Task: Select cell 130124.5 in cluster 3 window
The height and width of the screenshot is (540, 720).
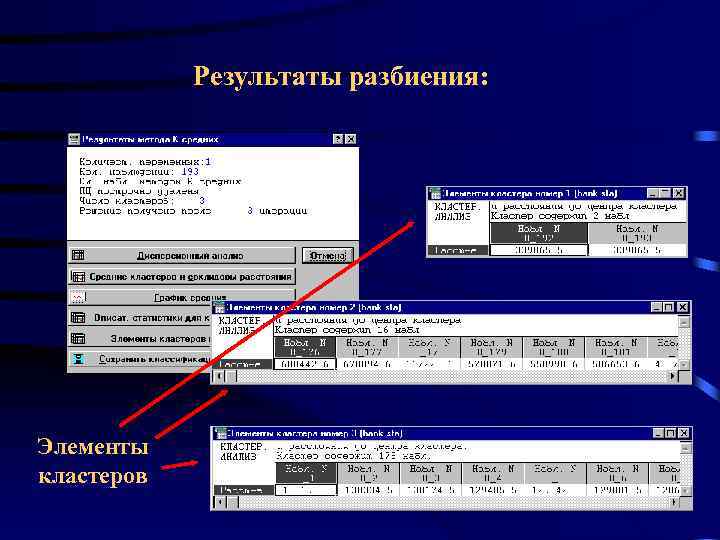Action: [x=430, y=490]
